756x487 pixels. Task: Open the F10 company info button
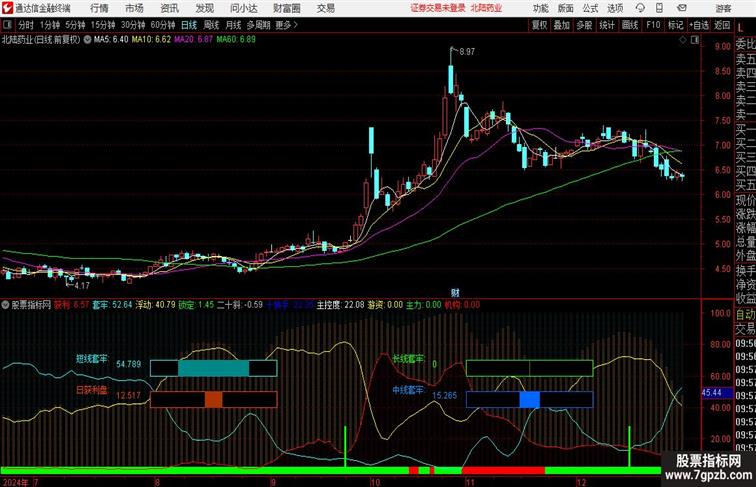[653, 25]
